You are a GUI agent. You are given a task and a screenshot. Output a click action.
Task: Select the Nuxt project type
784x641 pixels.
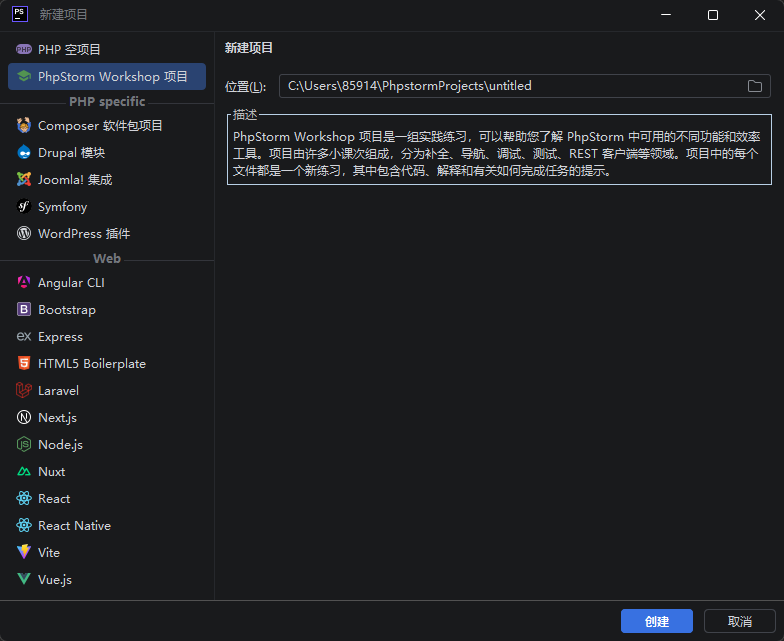tap(107, 472)
